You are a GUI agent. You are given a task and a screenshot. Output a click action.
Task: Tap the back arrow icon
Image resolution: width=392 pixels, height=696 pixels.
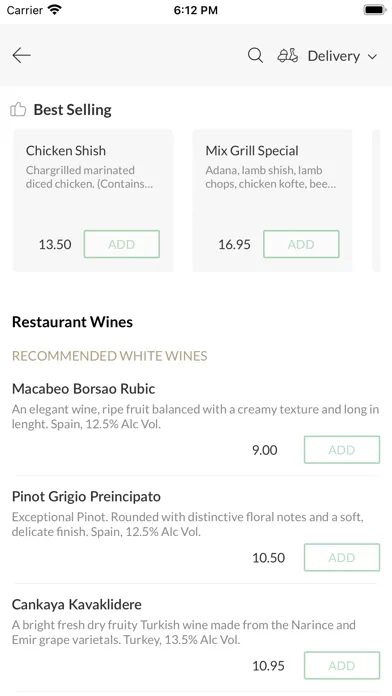(x=21, y=55)
